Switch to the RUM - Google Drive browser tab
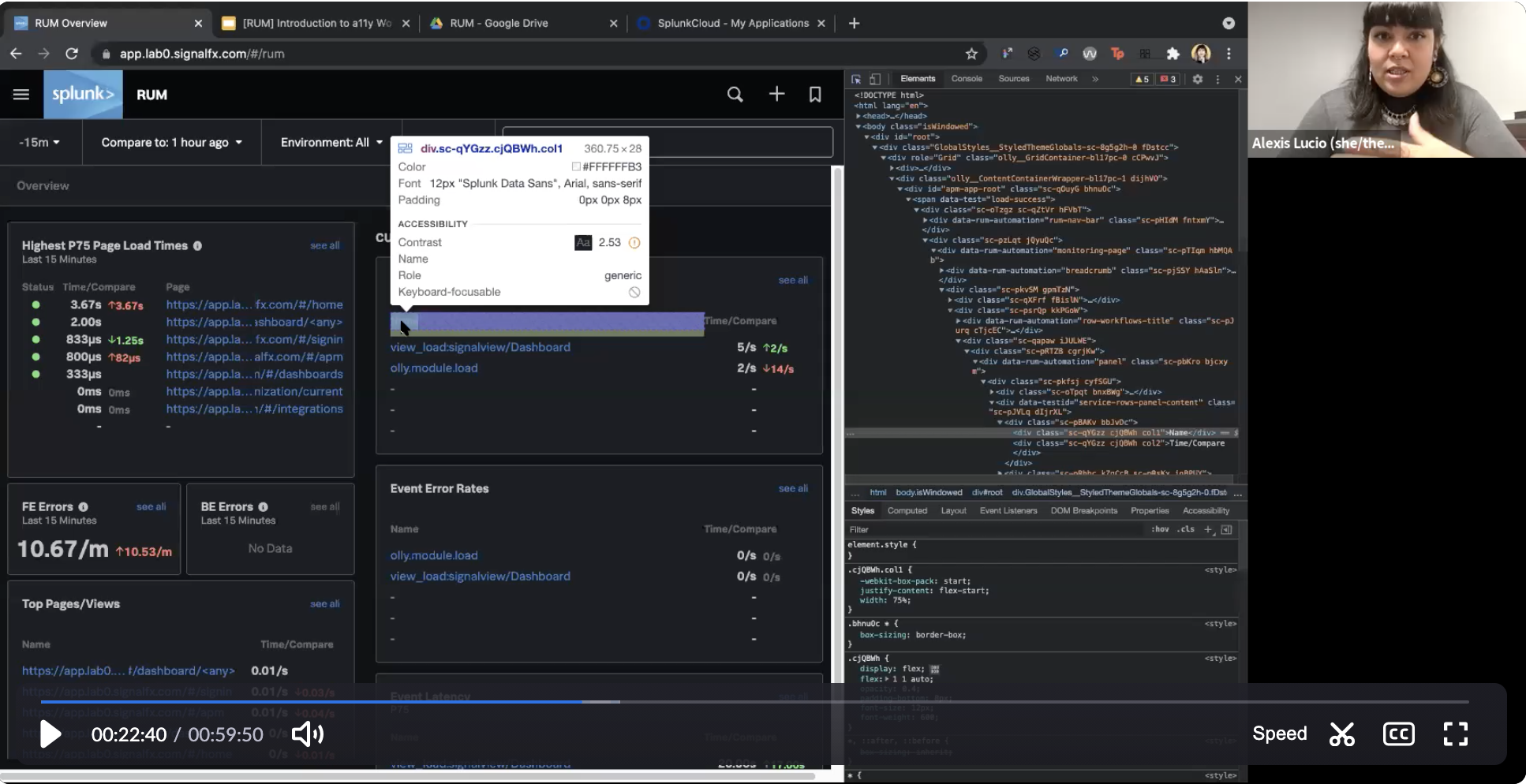Image resolution: width=1526 pixels, height=784 pixels. click(499, 23)
